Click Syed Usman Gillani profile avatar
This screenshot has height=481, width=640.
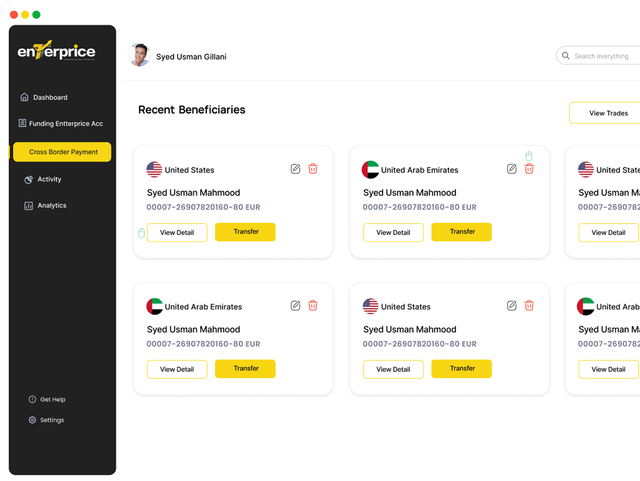(x=140, y=55)
